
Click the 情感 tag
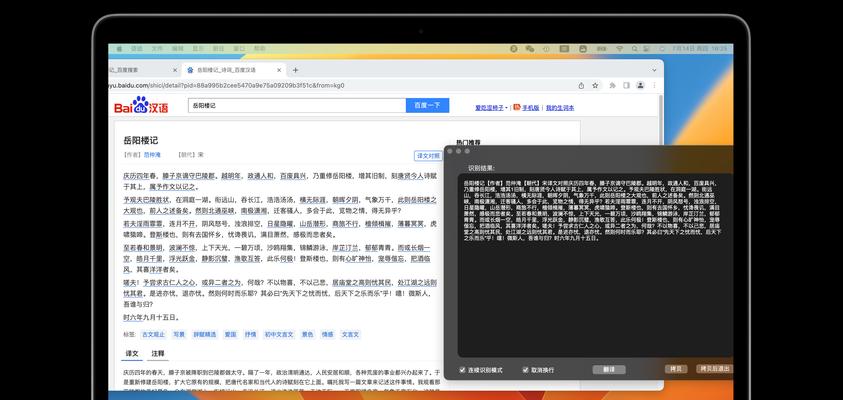(x=327, y=334)
